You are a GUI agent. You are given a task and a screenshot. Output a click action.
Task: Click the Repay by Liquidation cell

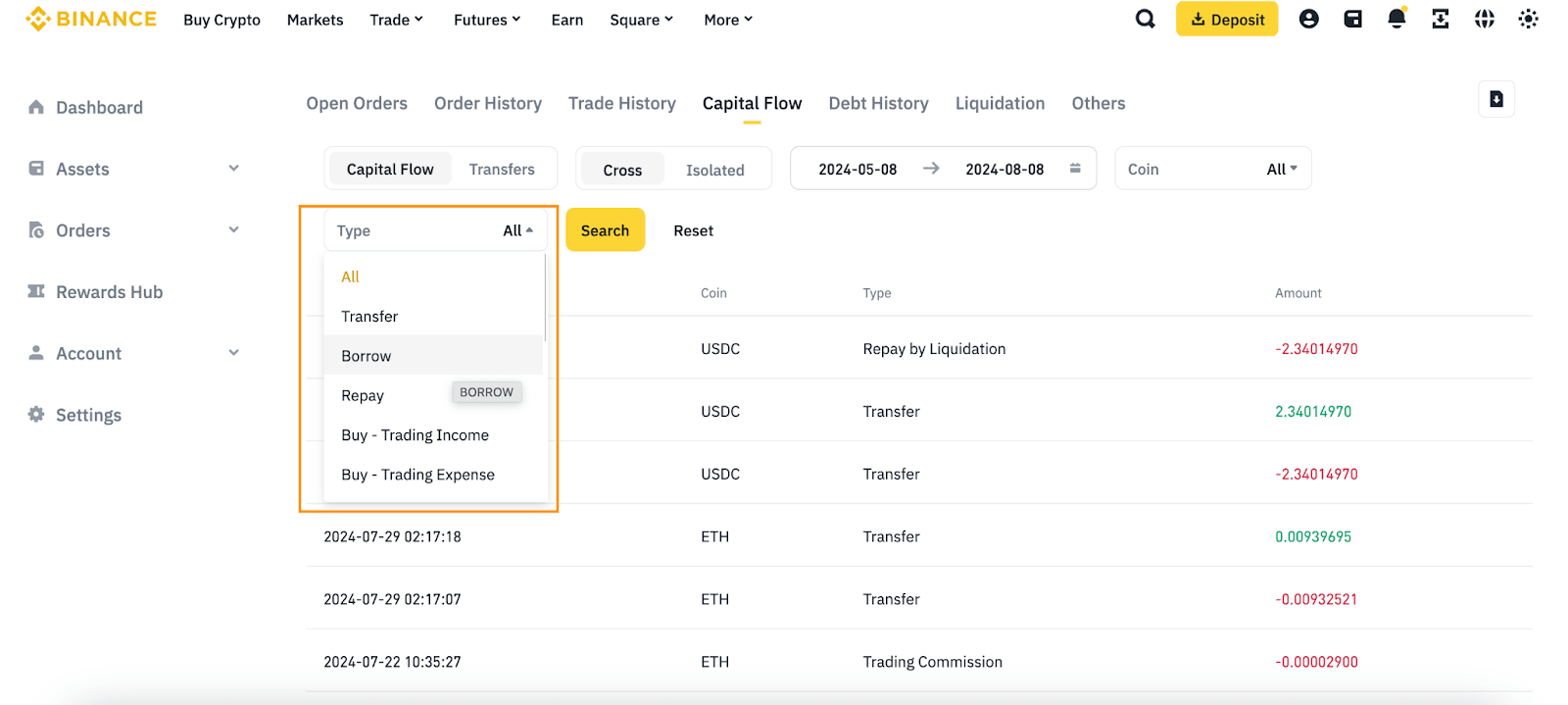pos(934,348)
